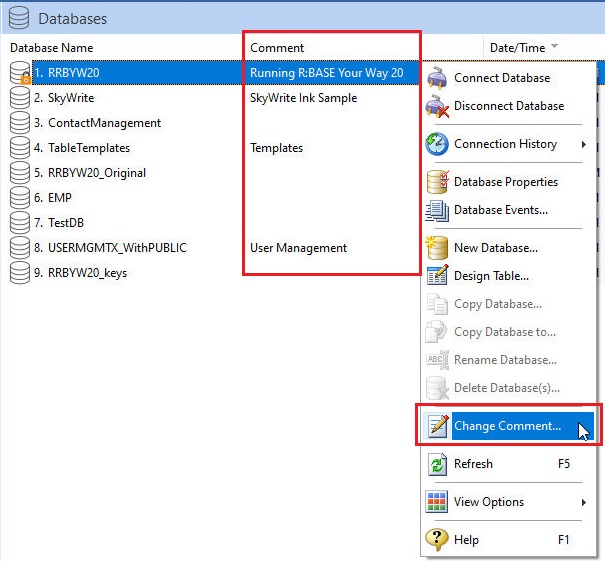
Task: Click the Help question mark icon
Action: pyautogui.click(x=436, y=539)
